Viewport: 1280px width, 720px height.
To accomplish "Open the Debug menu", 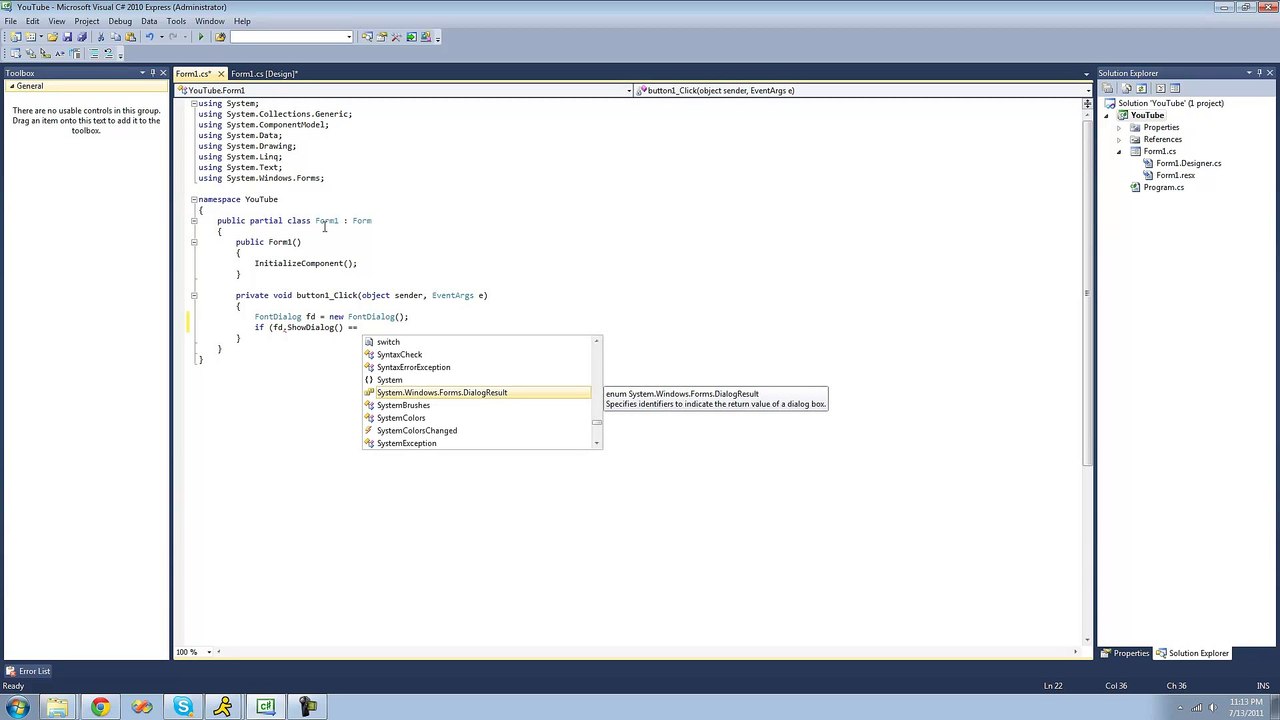I will coord(120,21).
